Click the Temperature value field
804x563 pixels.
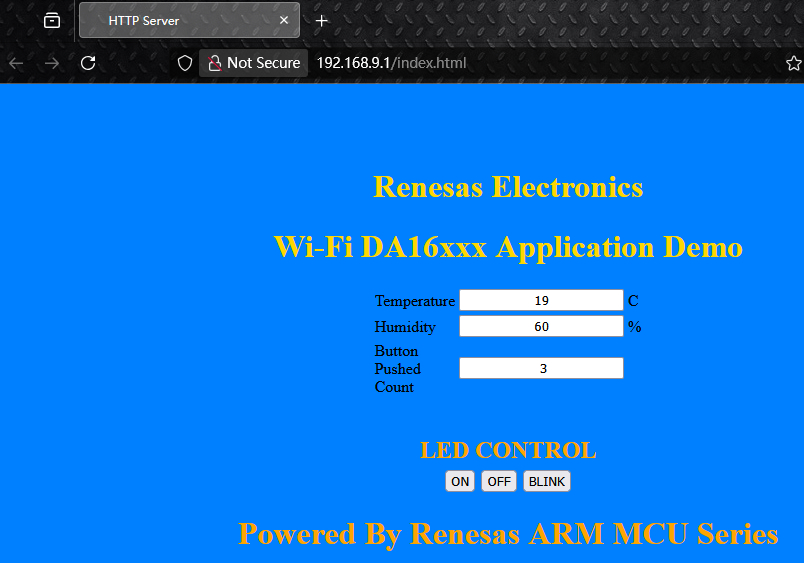pos(541,300)
